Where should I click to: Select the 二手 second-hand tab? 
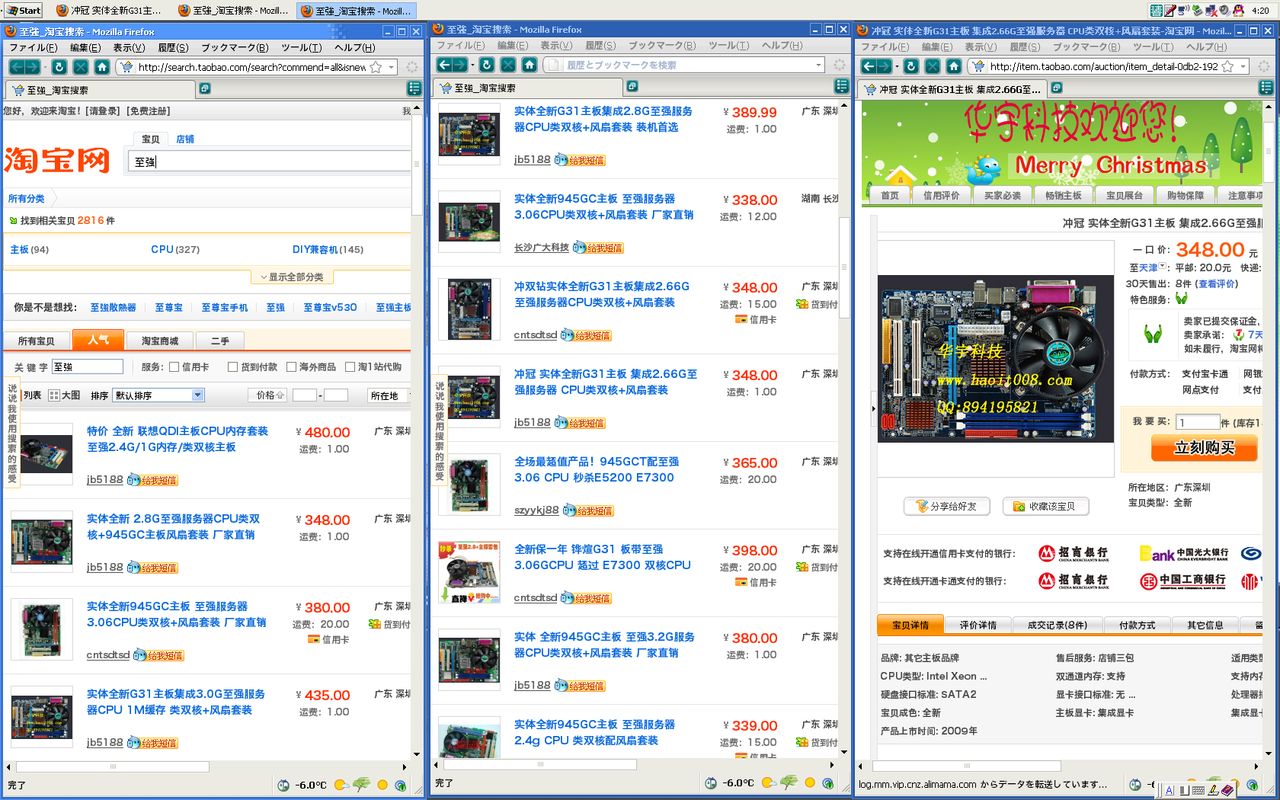coord(219,341)
